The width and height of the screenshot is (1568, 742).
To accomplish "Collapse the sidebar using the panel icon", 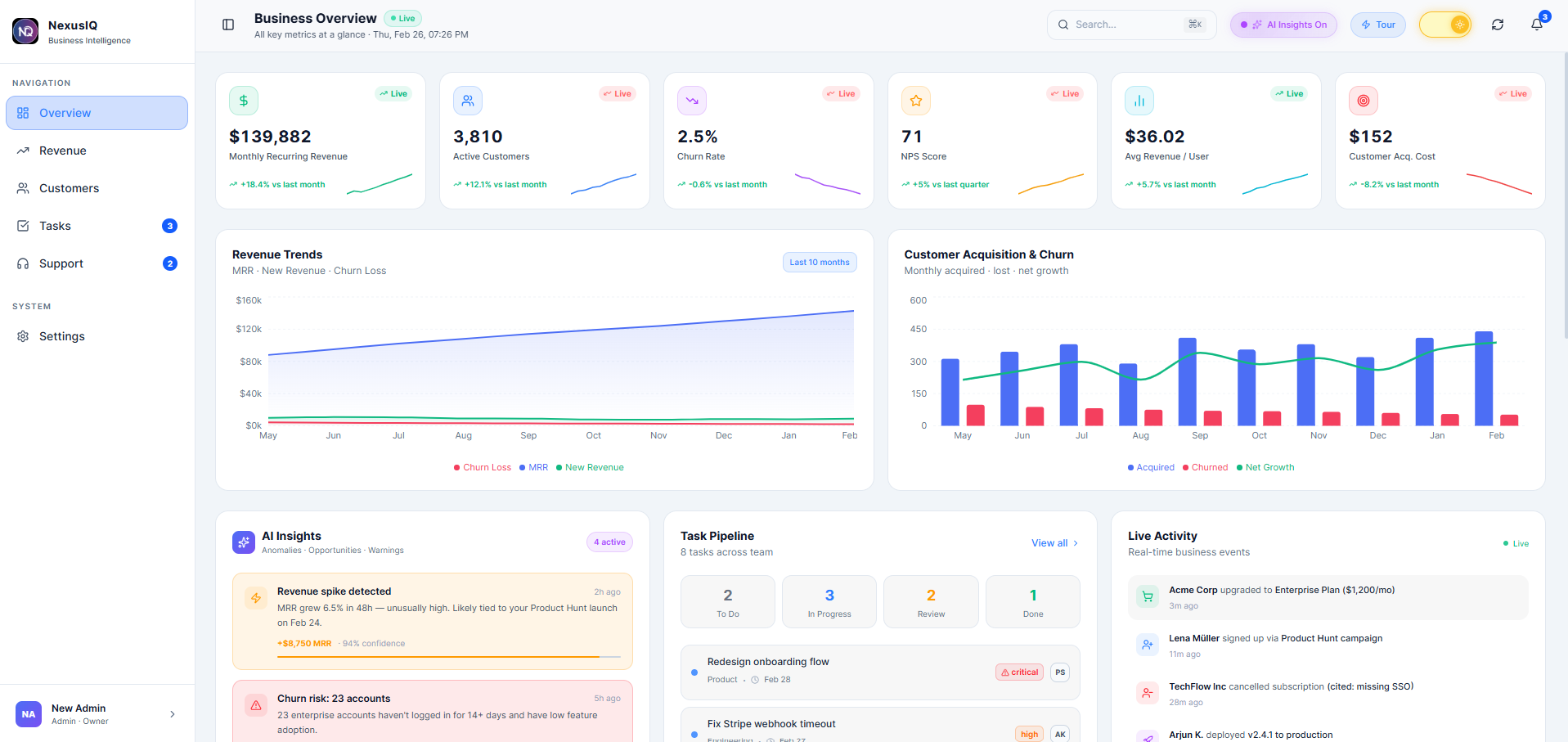I will [228, 25].
